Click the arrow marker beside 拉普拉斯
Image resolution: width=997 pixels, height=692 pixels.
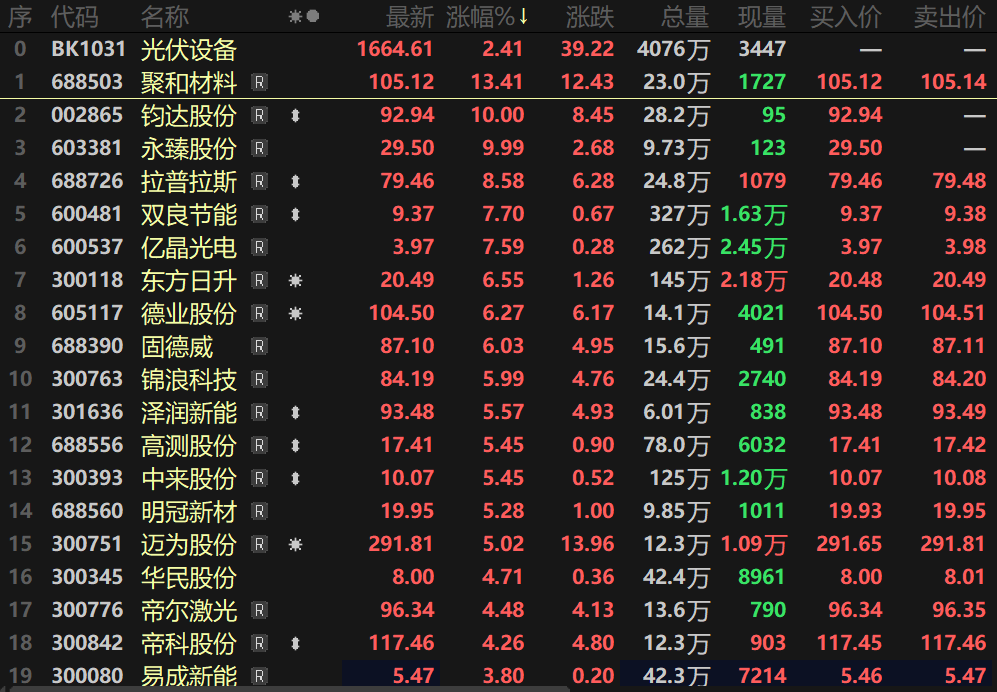point(295,181)
